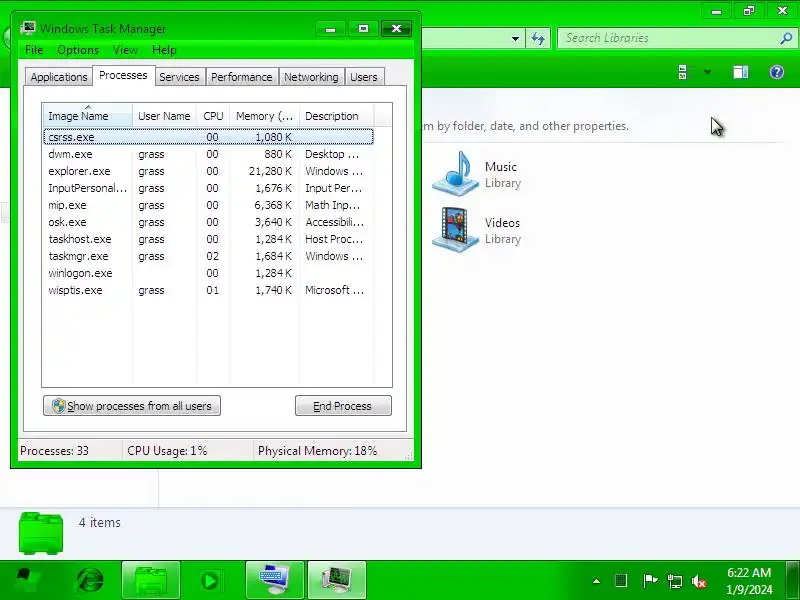Open the Explorer address bar history dropdown
This screenshot has height=600, width=800.
pyautogui.click(x=515, y=39)
